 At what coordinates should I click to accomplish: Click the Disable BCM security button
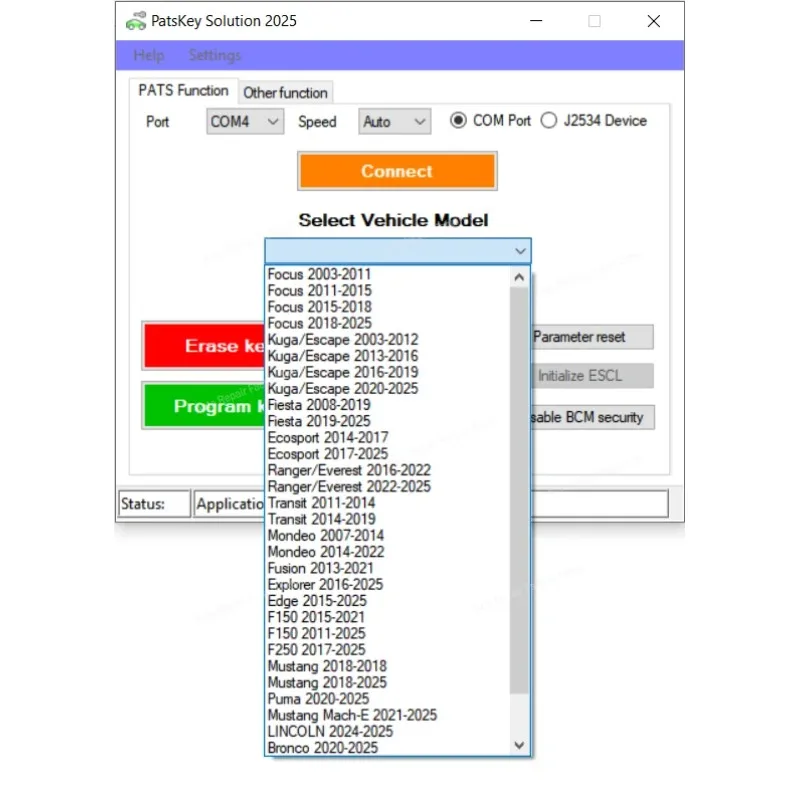coord(592,417)
